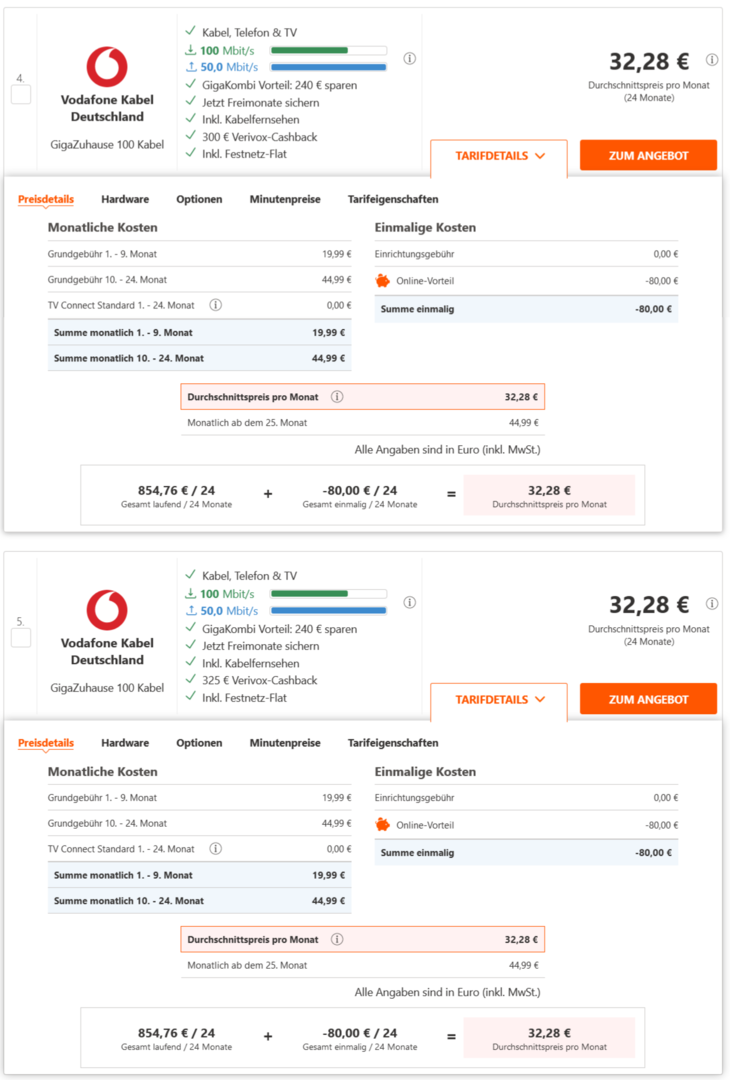Select Optionen tab in offer 5
This screenshot has height=1080, width=730.
click(x=199, y=743)
